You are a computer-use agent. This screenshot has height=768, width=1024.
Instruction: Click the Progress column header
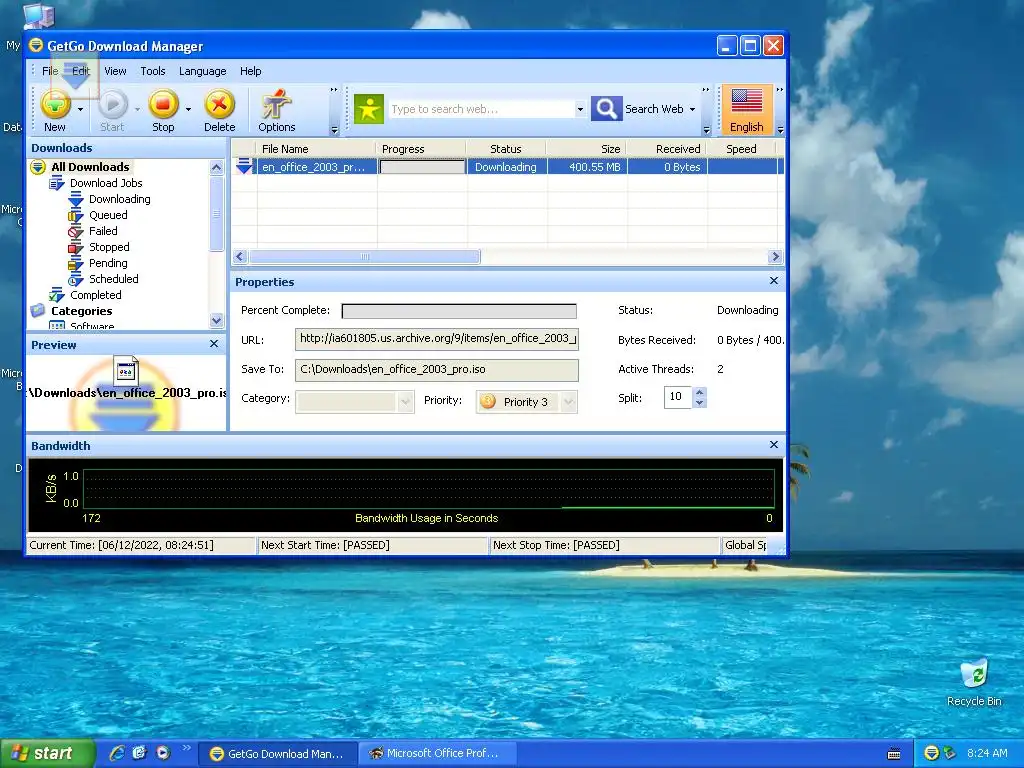[x=421, y=149]
